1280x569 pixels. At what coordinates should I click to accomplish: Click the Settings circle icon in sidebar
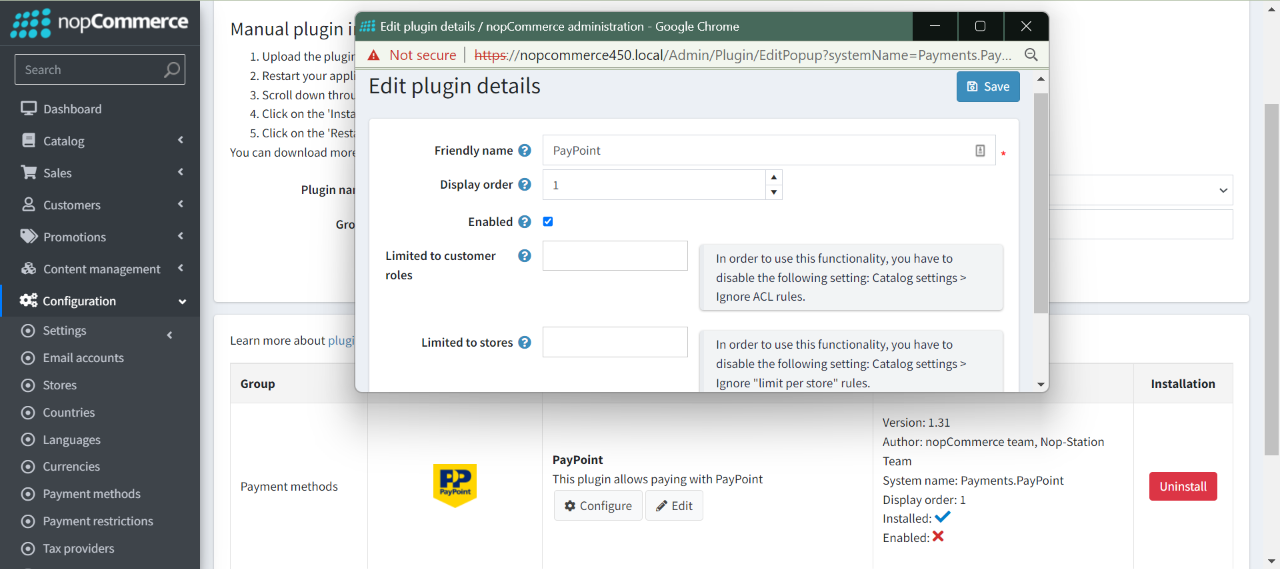(x=28, y=331)
